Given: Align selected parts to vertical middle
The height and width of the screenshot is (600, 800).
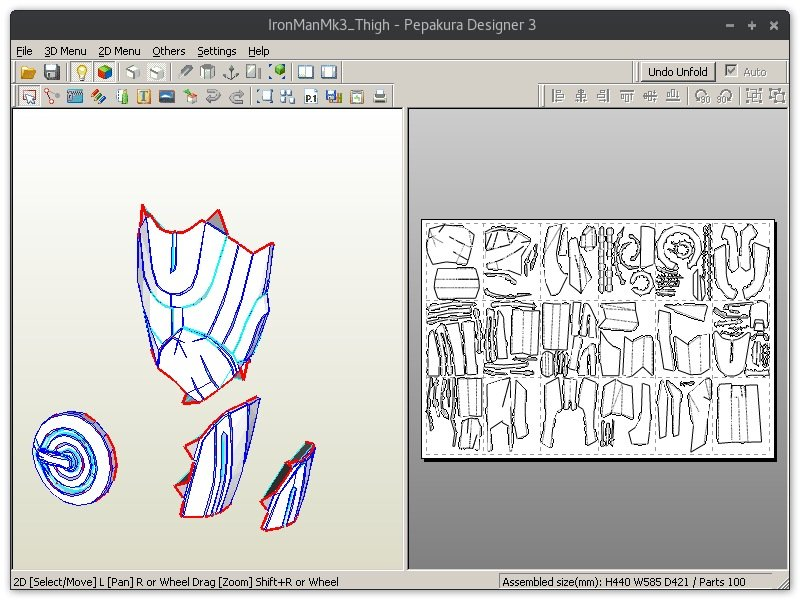Looking at the screenshot, I should point(650,96).
